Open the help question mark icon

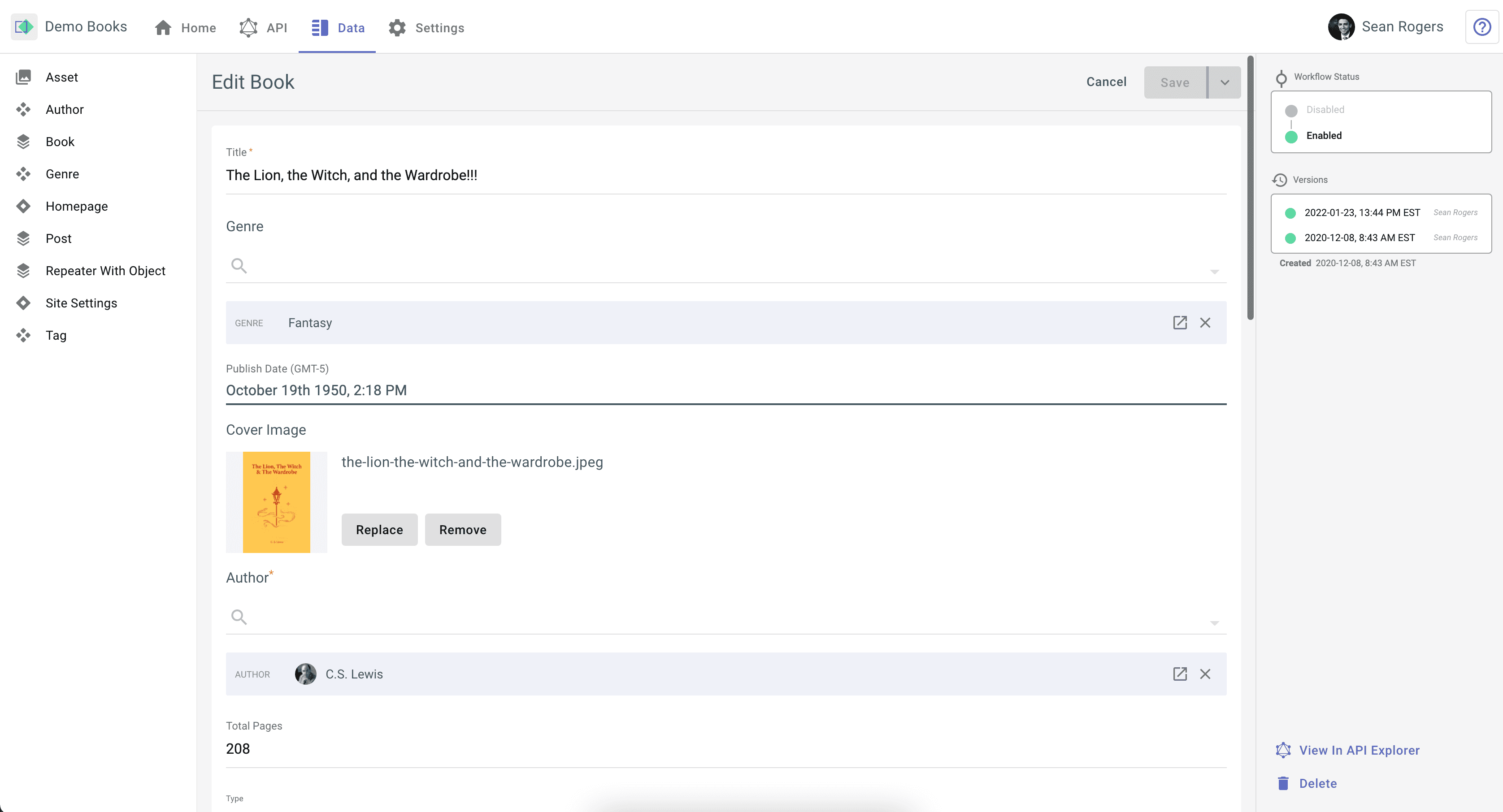click(x=1482, y=27)
